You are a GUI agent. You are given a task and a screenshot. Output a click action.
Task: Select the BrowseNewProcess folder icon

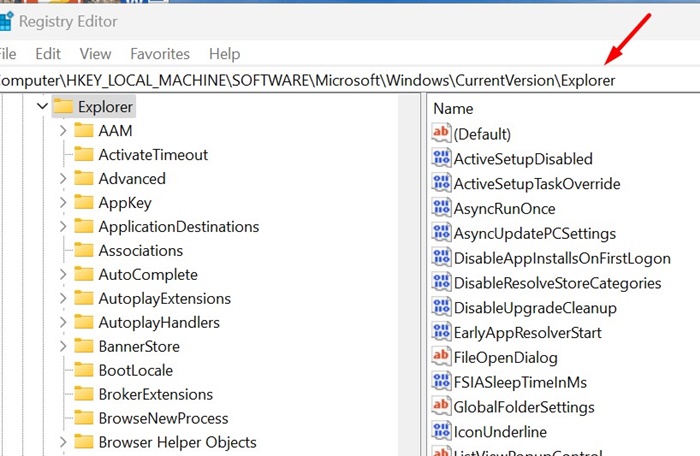83,418
